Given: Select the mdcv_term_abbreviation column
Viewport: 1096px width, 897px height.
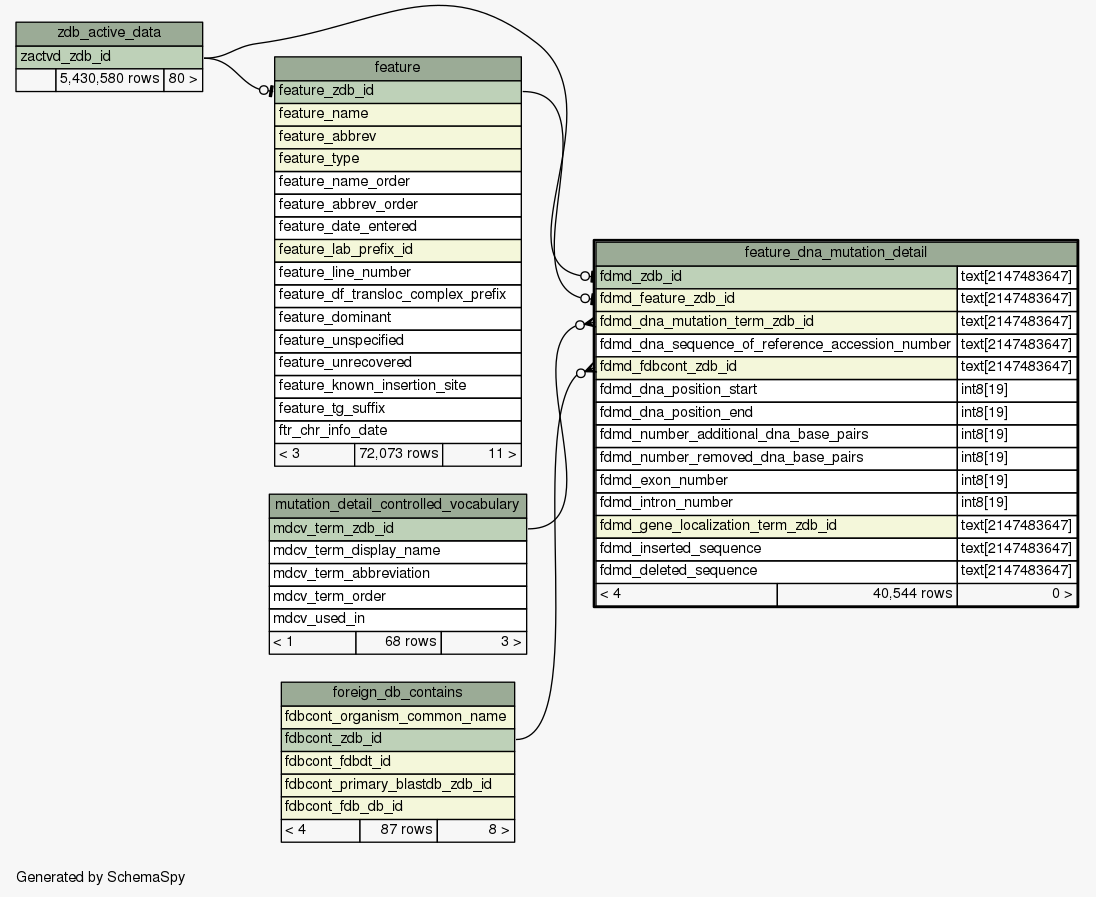Looking at the screenshot, I should pos(398,574).
